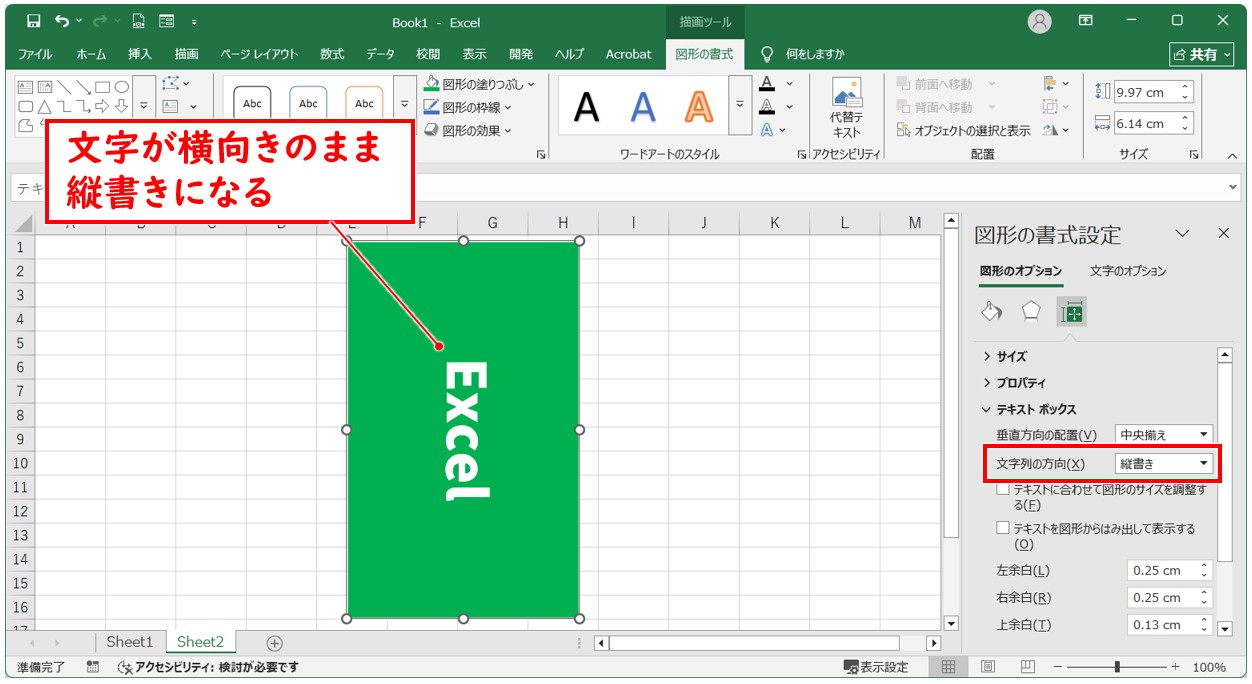Open the align objects dropdown icon
This screenshot has height=684, width=1252.
[1055, 84]
